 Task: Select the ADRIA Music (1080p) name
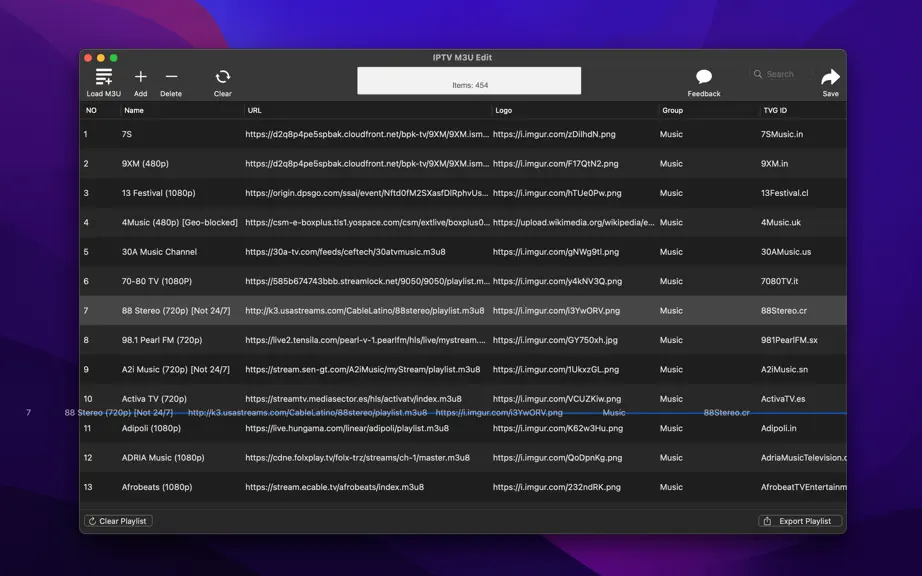[x=163, y=457]
